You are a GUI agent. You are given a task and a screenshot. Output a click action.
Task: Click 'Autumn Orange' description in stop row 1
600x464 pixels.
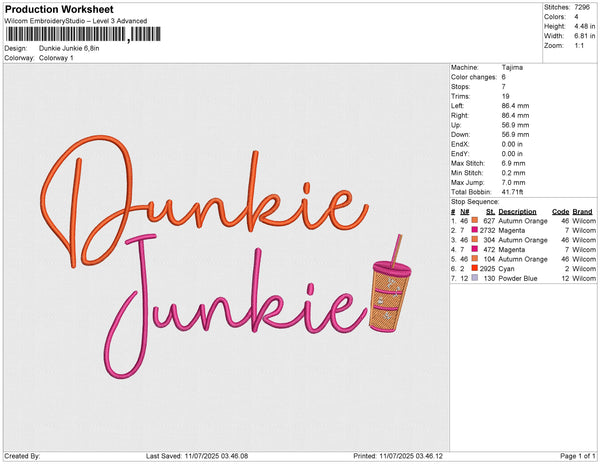point(523,221)
